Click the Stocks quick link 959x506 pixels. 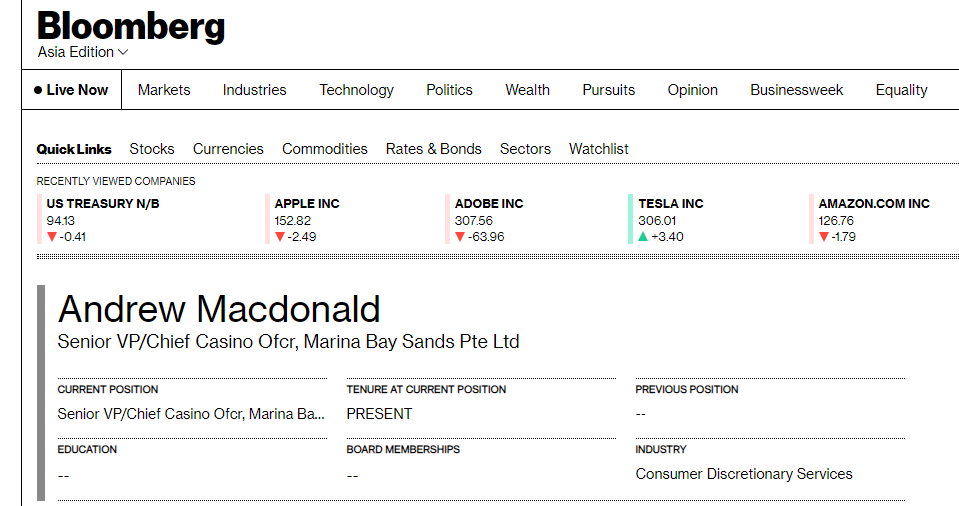pos(152,149)
